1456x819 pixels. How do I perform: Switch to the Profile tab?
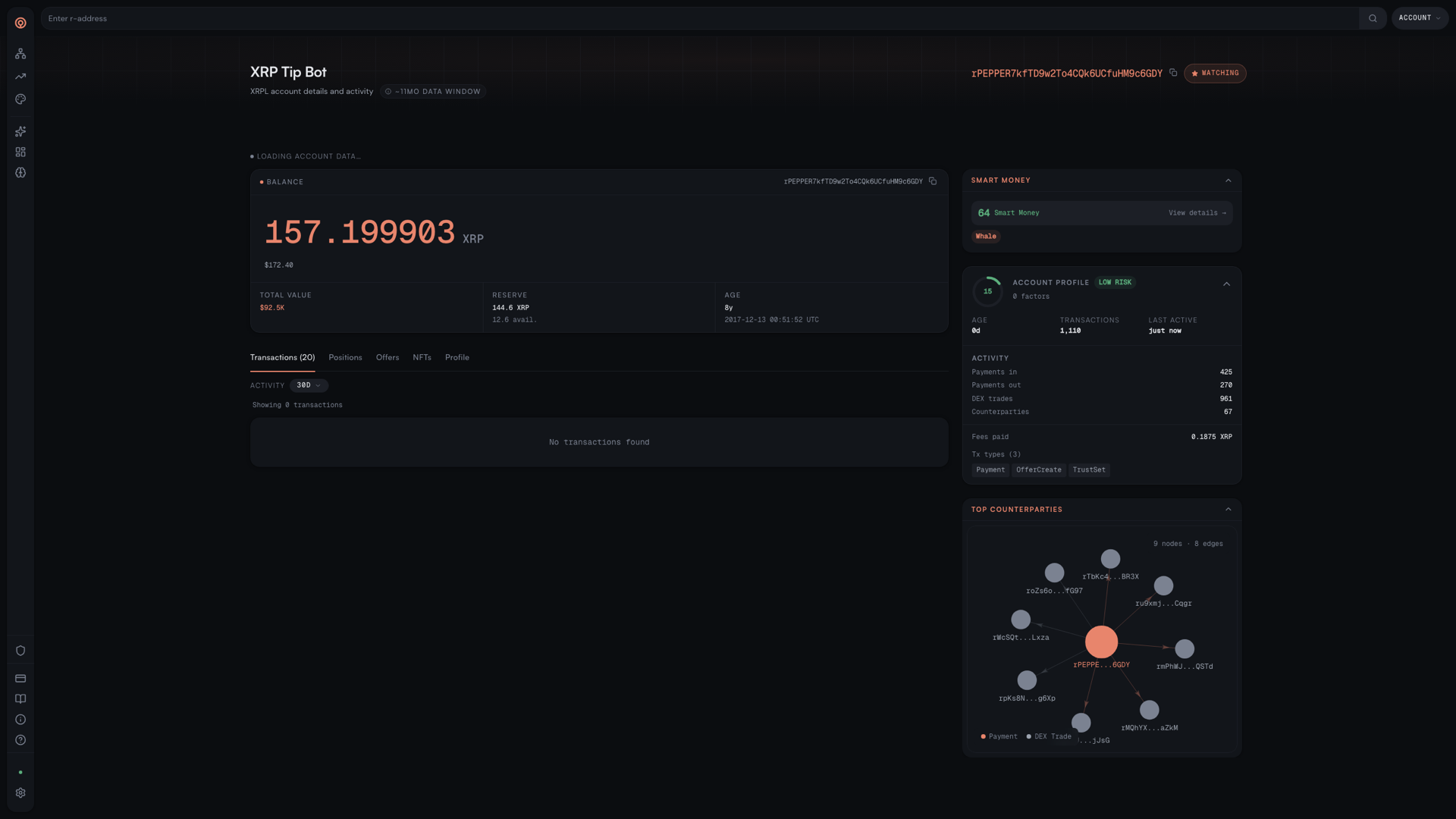[457, 358]
